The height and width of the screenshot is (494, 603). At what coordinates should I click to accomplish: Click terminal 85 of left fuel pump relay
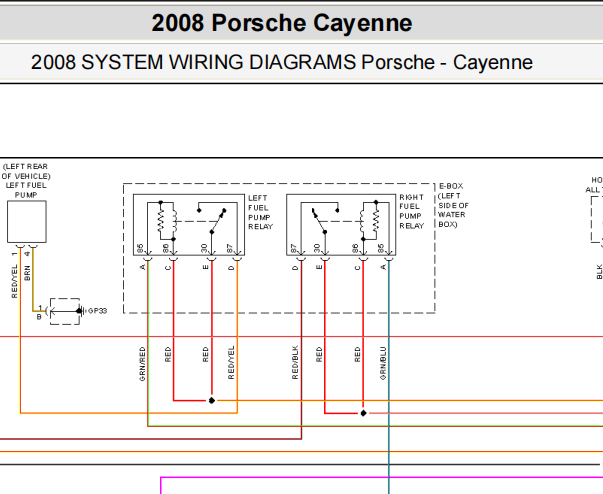point(140,248)
